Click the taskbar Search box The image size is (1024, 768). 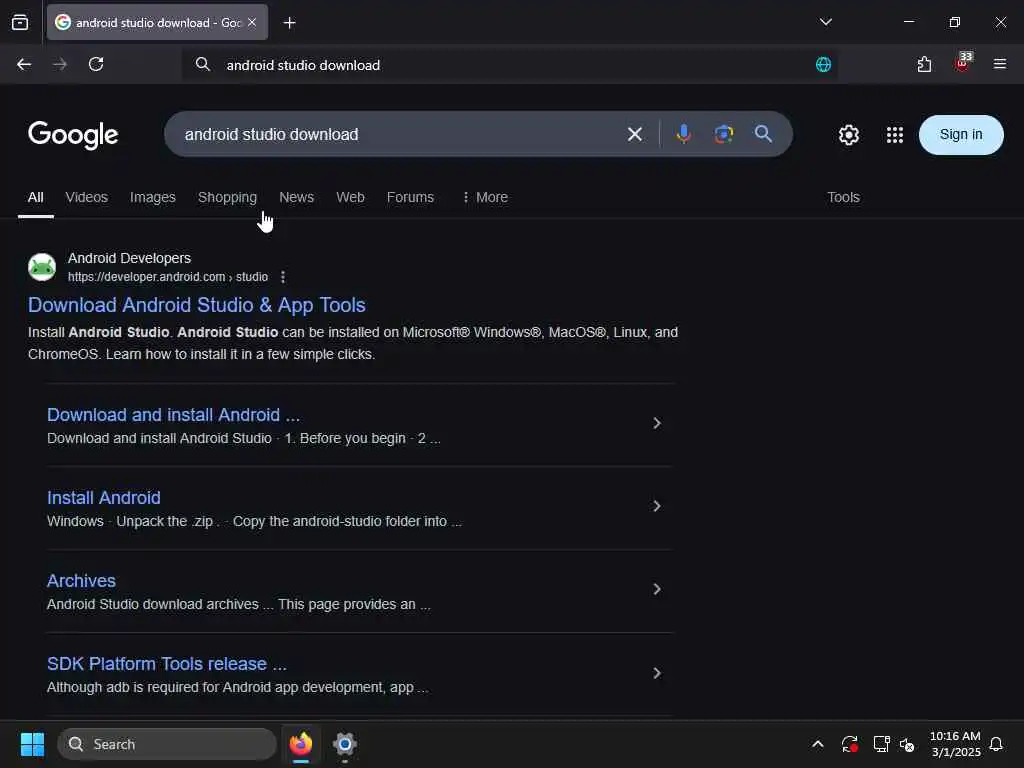point(167,744)
